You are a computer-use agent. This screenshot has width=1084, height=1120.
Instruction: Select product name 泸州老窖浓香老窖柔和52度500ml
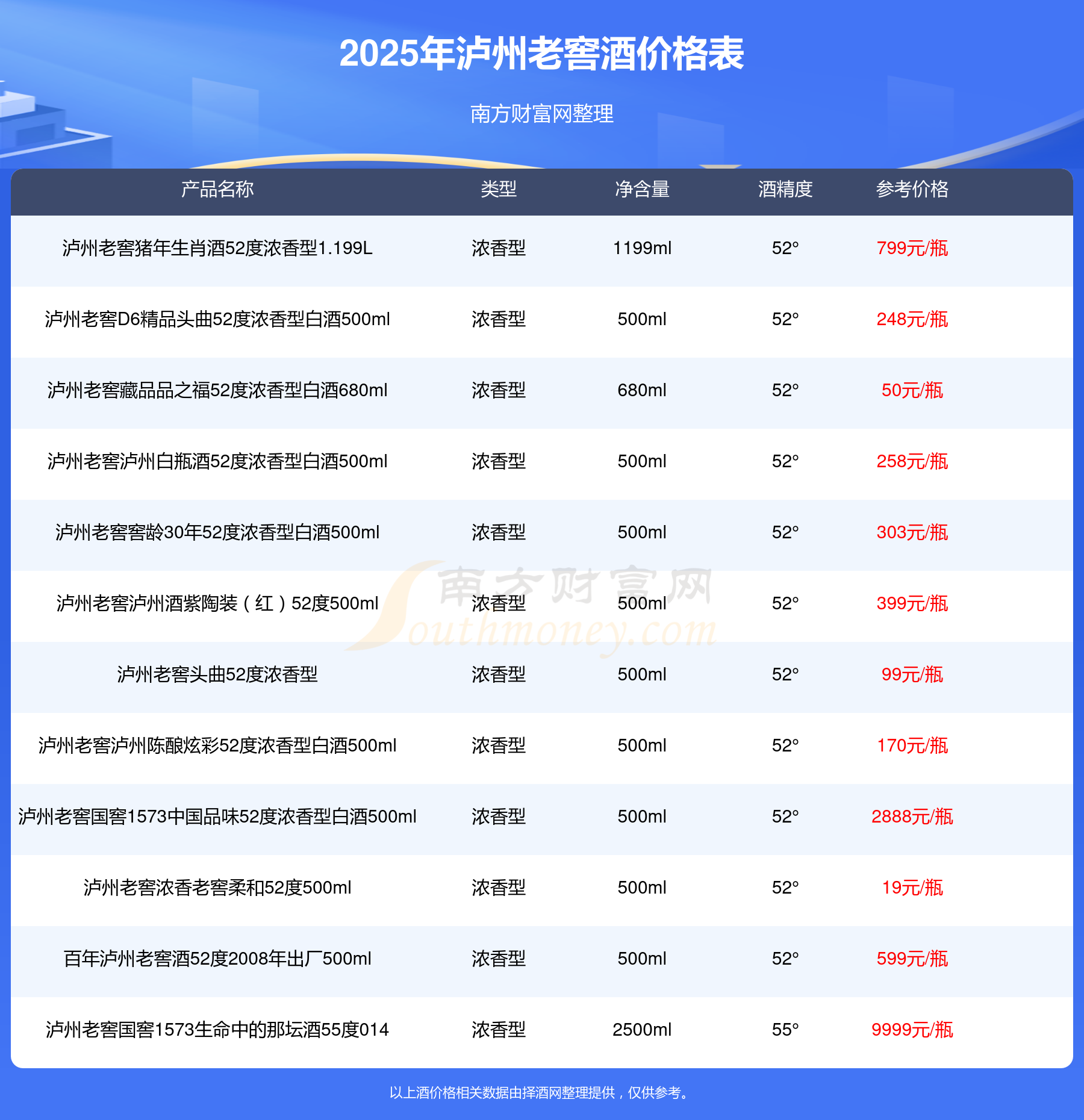217,888
